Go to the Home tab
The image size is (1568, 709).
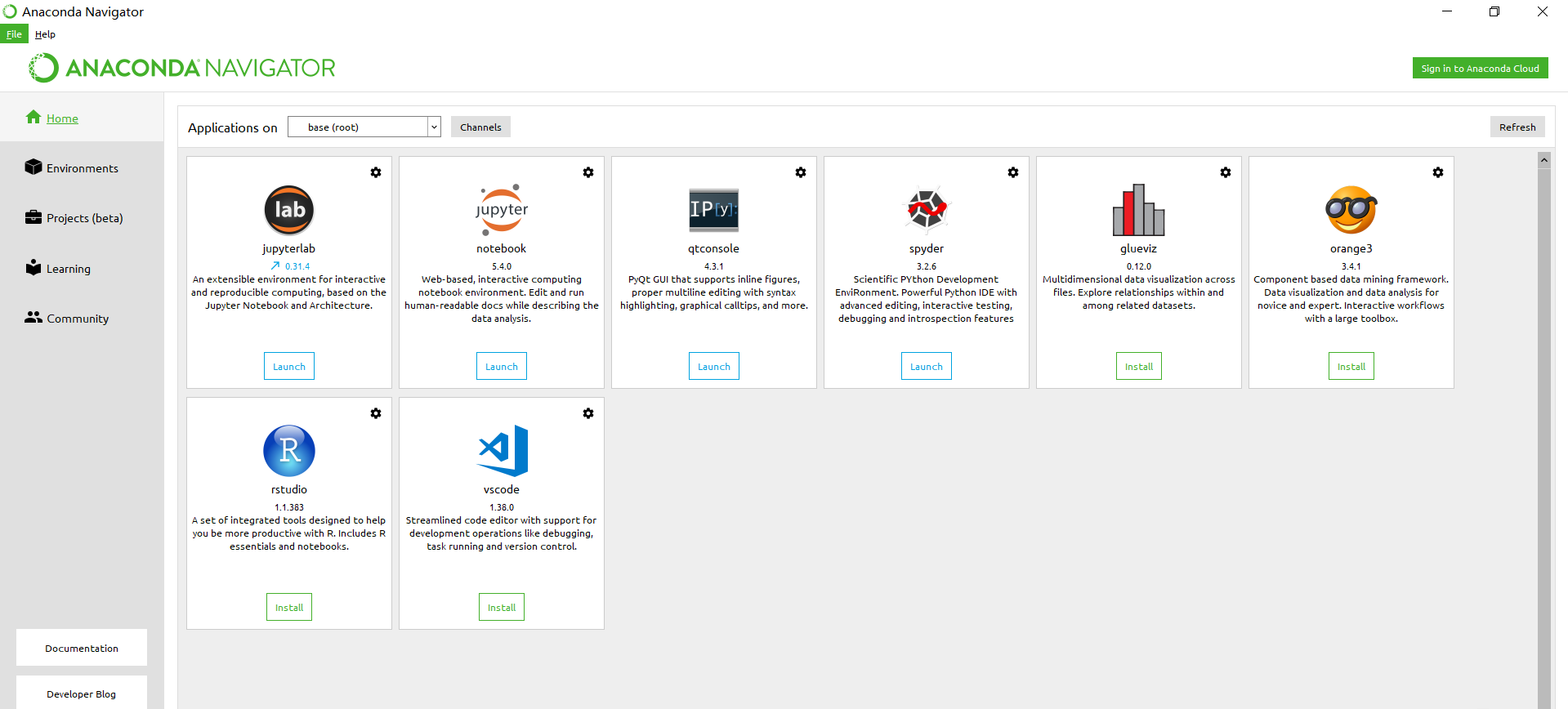click(82, 118)
